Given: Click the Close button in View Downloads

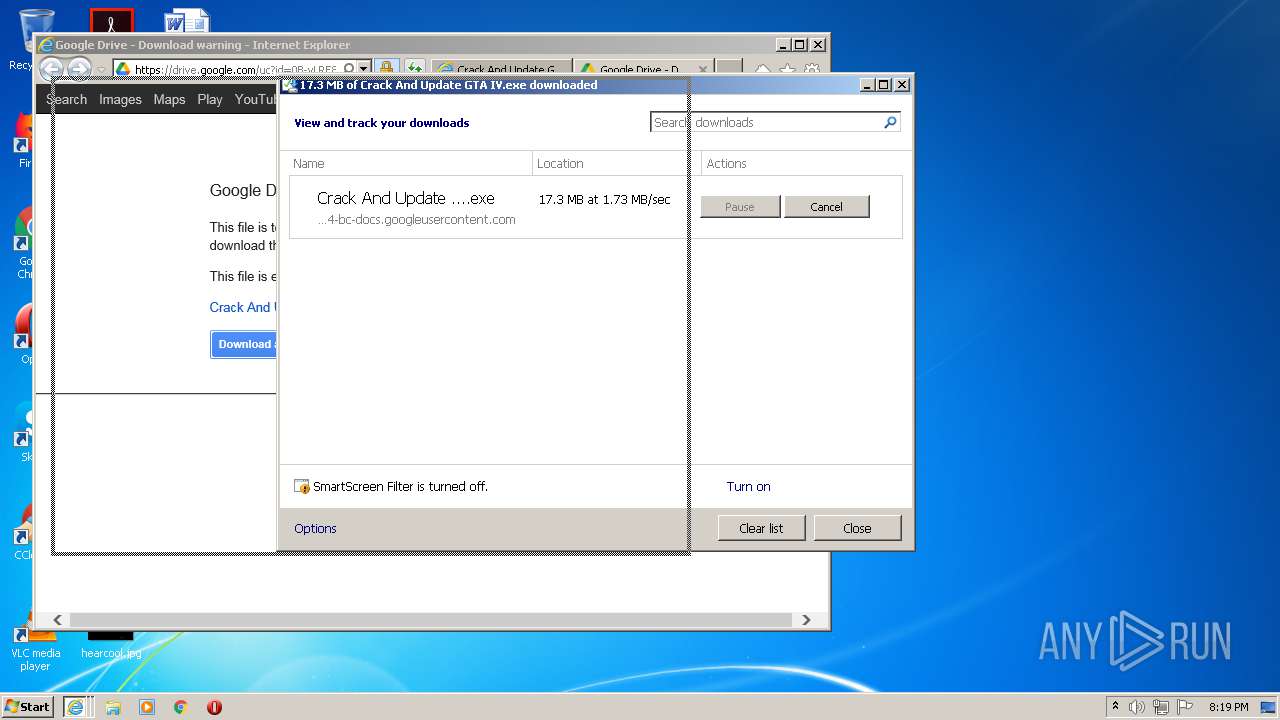Looking at the screenshot, I should click(857, 528).
